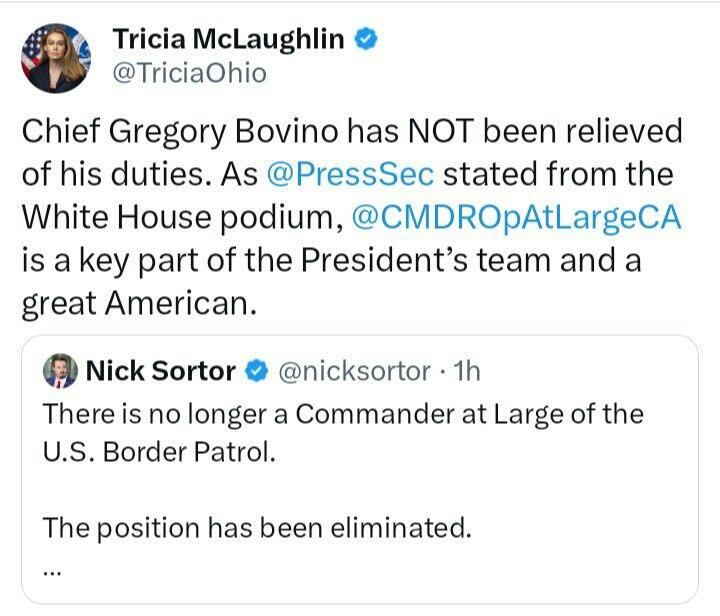Image resolution: width=720 pixels, height=616 pixels.
Task: Click Nick Sortor's blue verified badge
Action: click(256, 372)
